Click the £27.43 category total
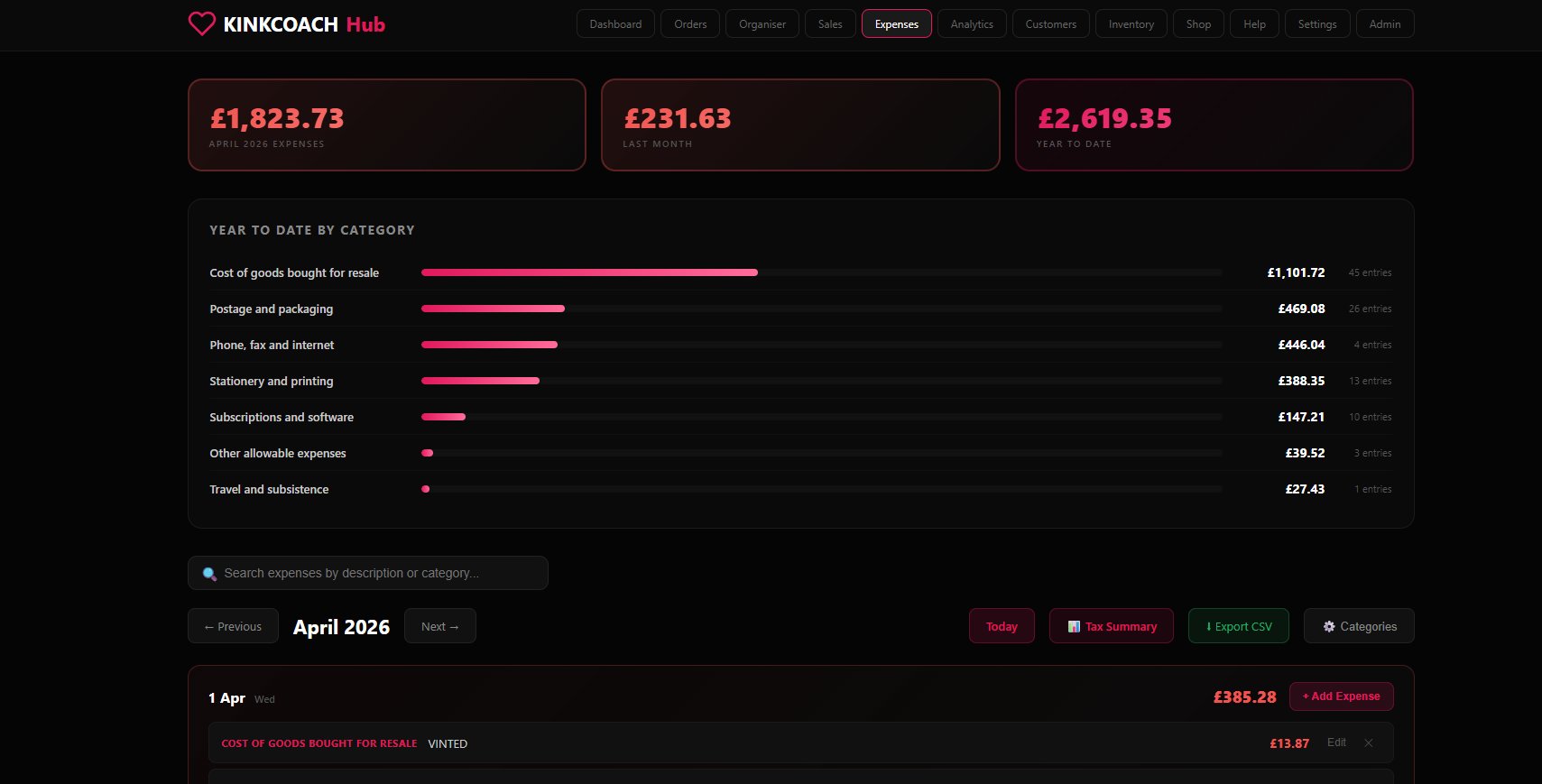1542x784 pixels. tap(1305, 489)
